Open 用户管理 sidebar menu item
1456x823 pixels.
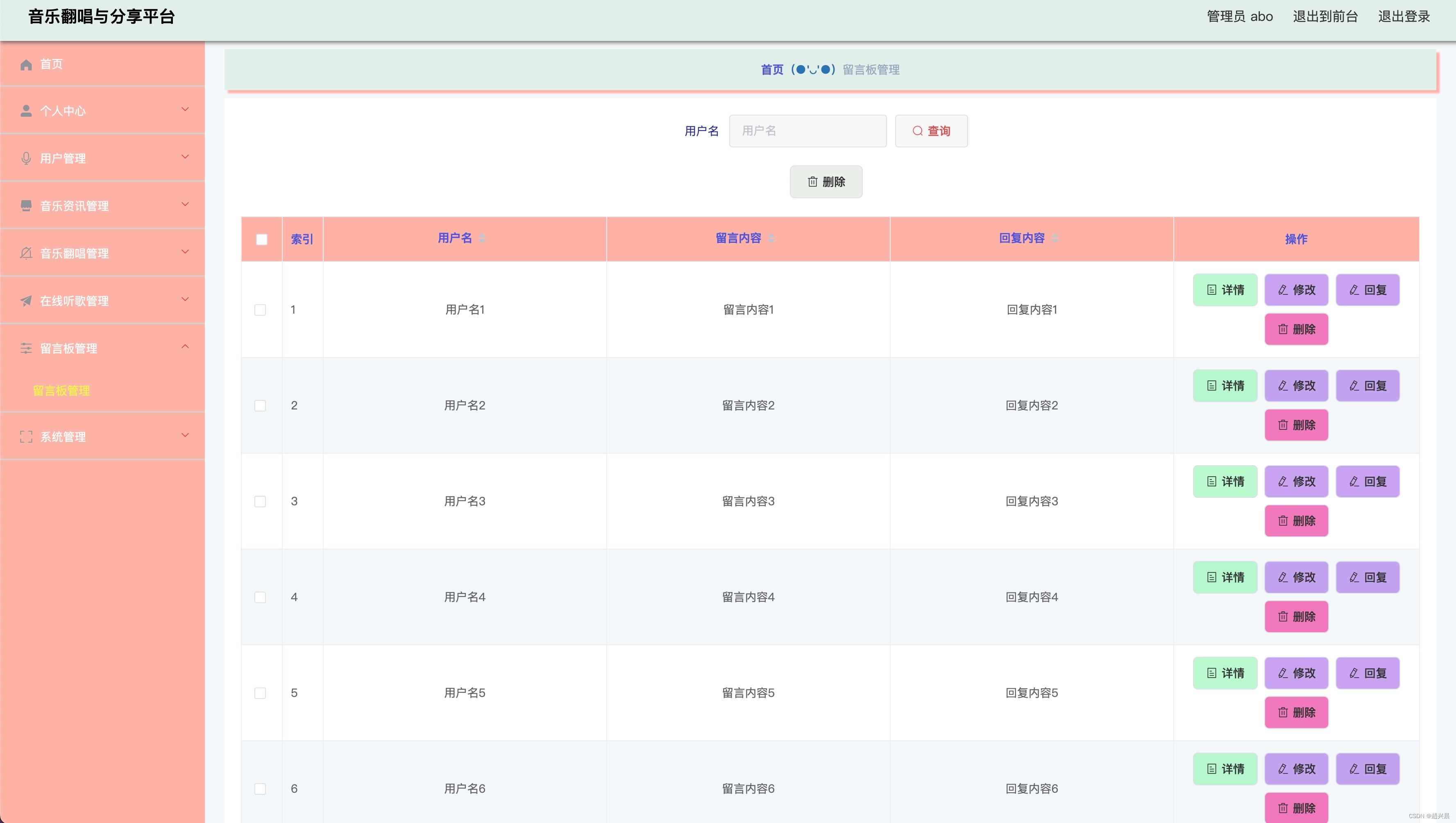point(102,158)
